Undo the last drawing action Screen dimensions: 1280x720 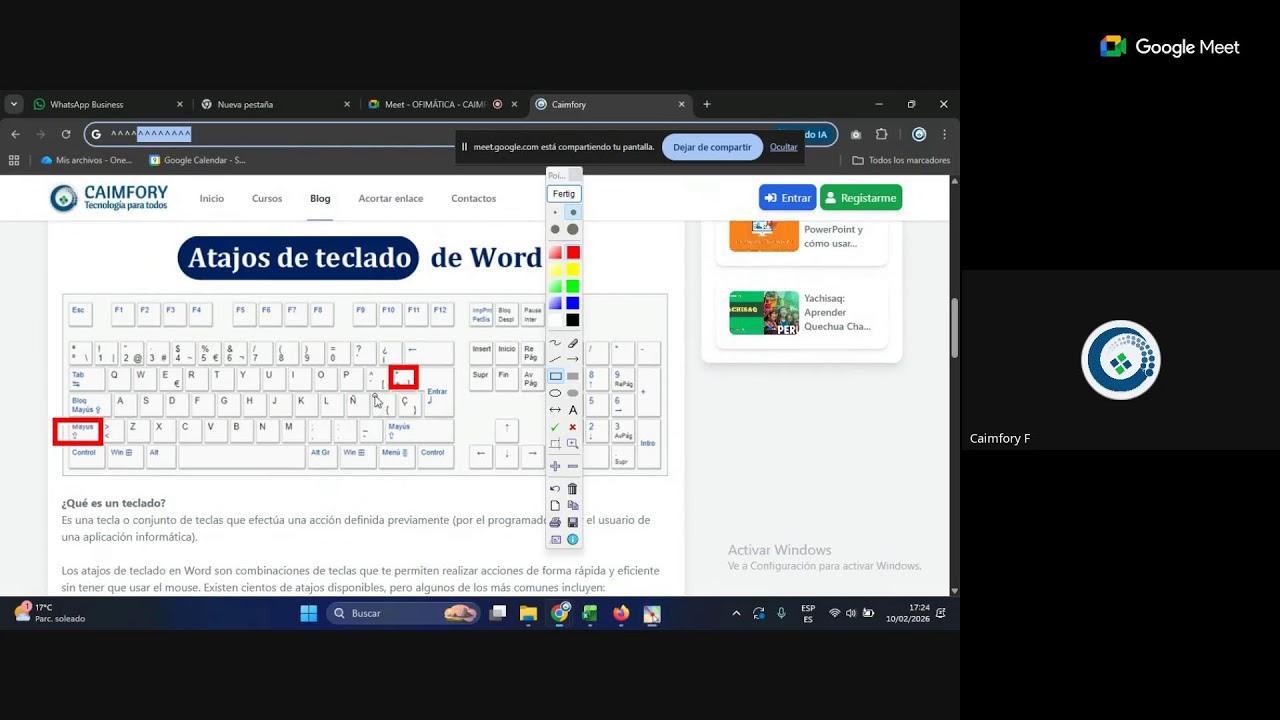pyautogui.click(x=555, y=489)
